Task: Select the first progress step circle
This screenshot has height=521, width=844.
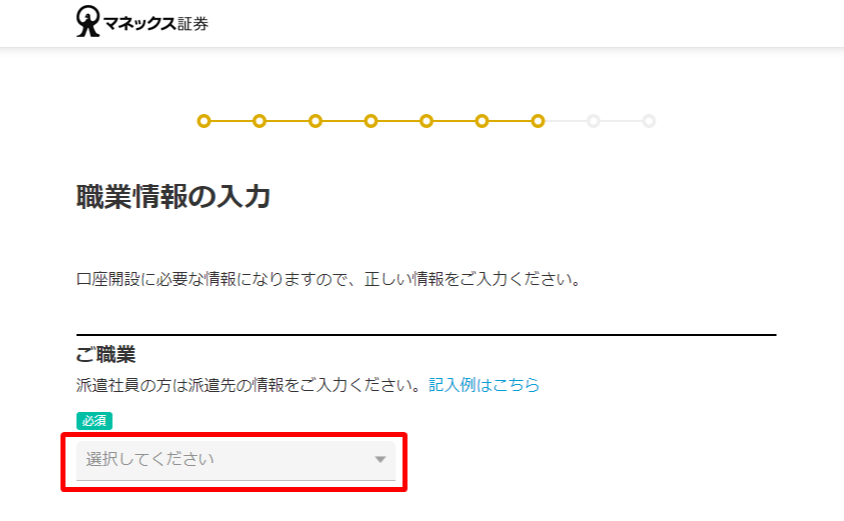Action: coord(204,121)
